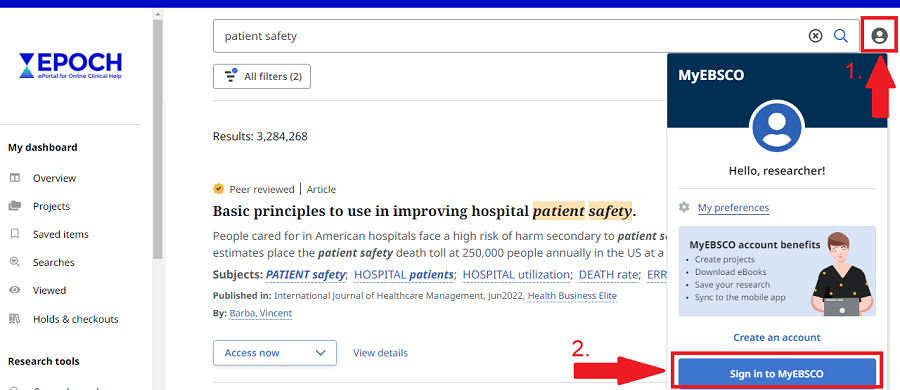This screenshot has height=390, width=900.
Task: Click the Projects folder icon
Action: 15,206
